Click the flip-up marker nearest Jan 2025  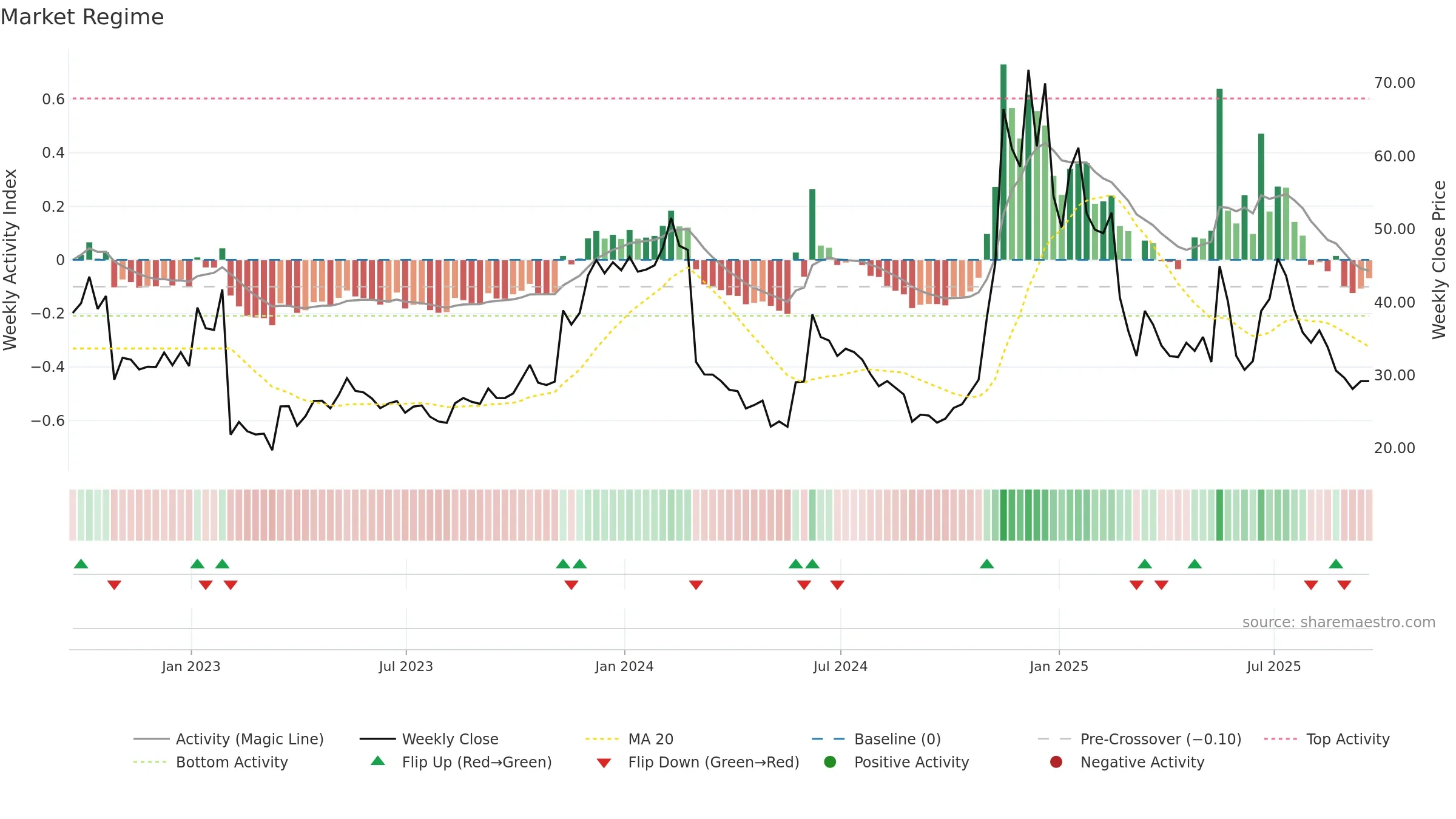987,564
